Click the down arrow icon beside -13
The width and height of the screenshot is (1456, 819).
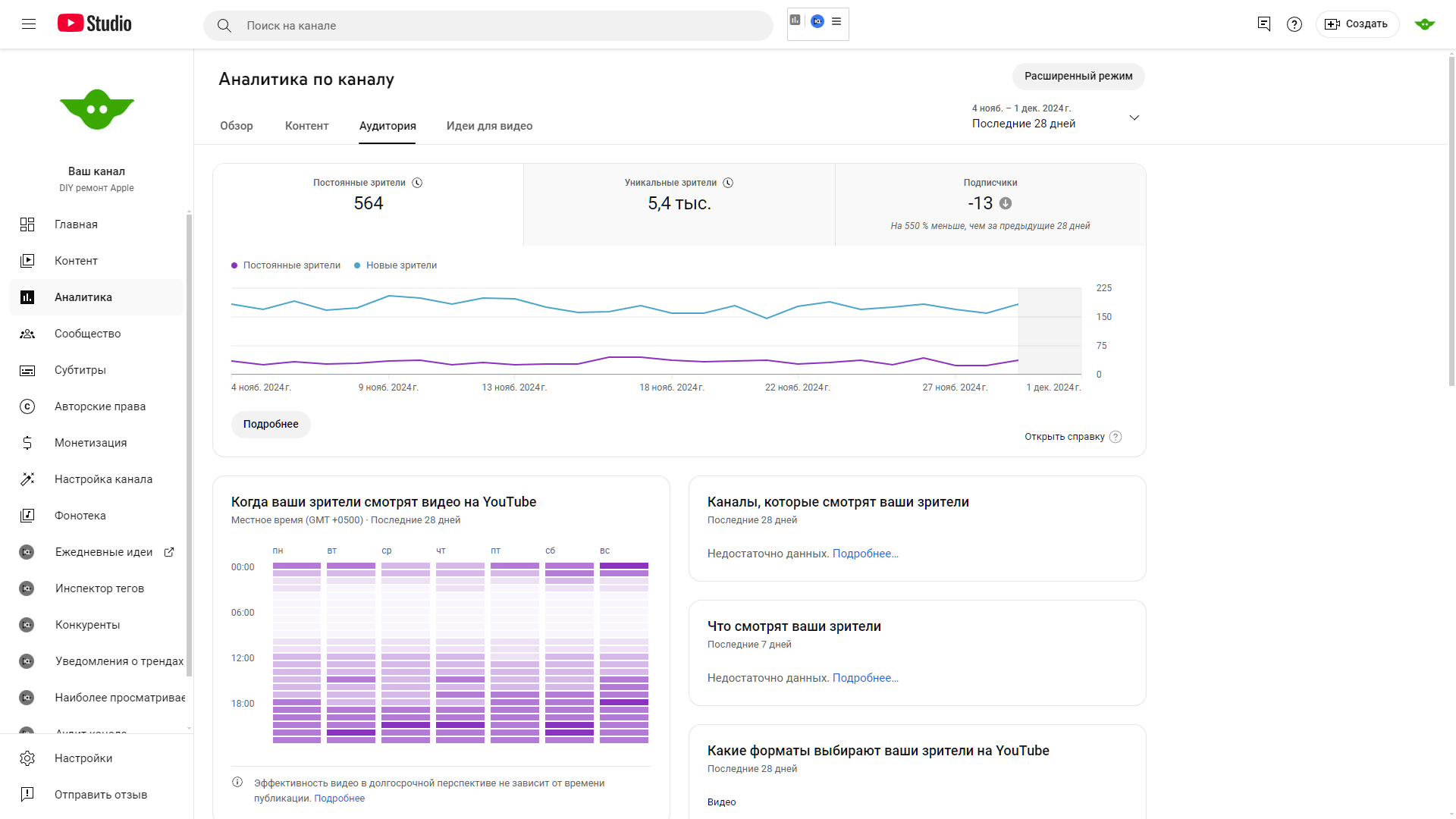1006,203
